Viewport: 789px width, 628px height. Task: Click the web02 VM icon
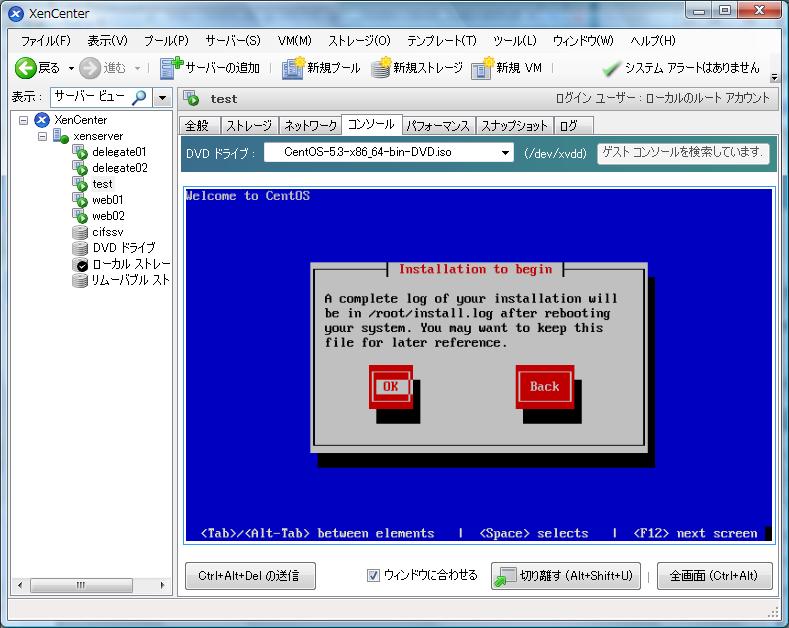pyautogui.click(x=80, y=216)
